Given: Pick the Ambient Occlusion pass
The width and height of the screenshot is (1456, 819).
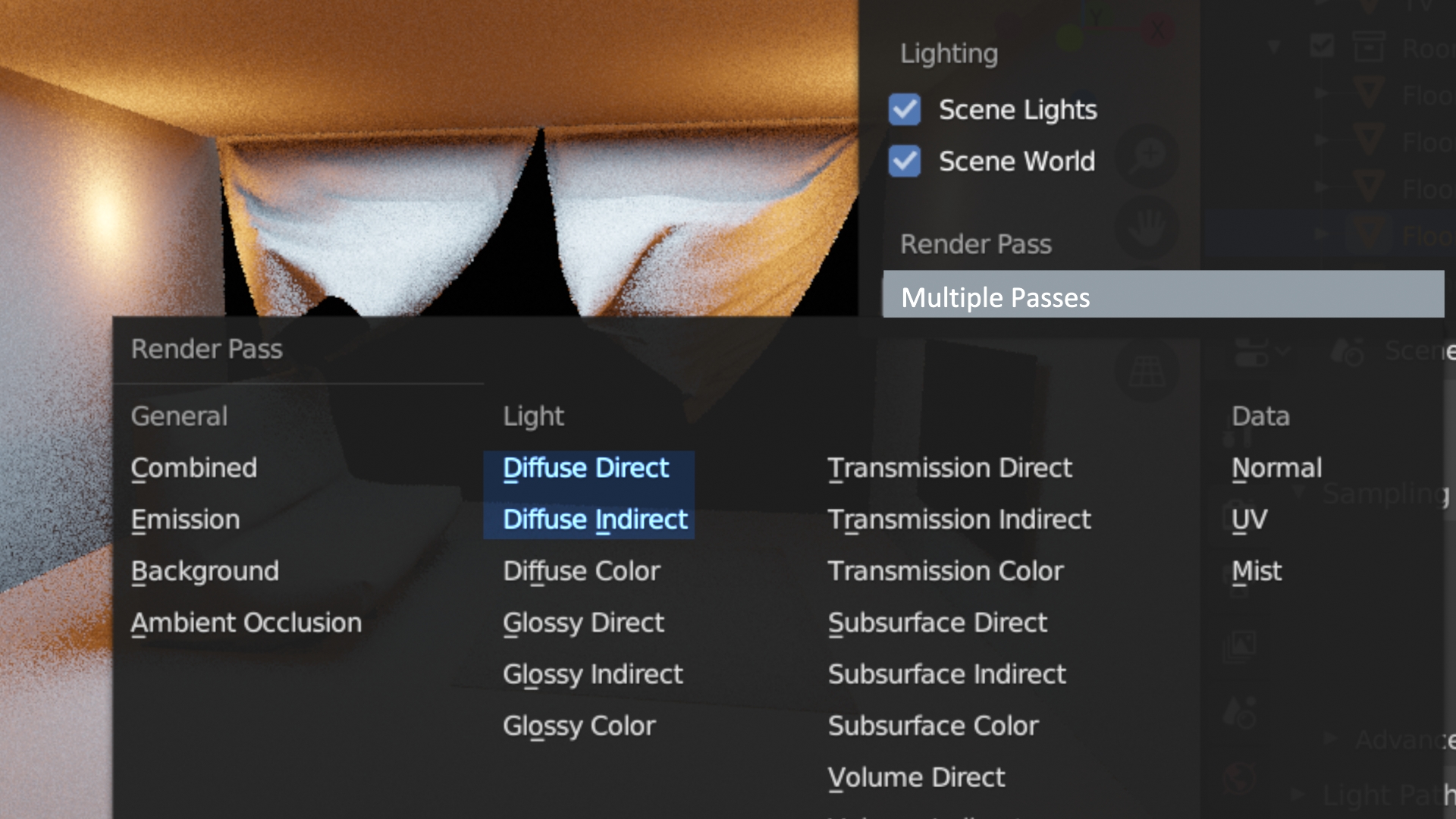Looking at the screenshot, I should click(246, 623).
